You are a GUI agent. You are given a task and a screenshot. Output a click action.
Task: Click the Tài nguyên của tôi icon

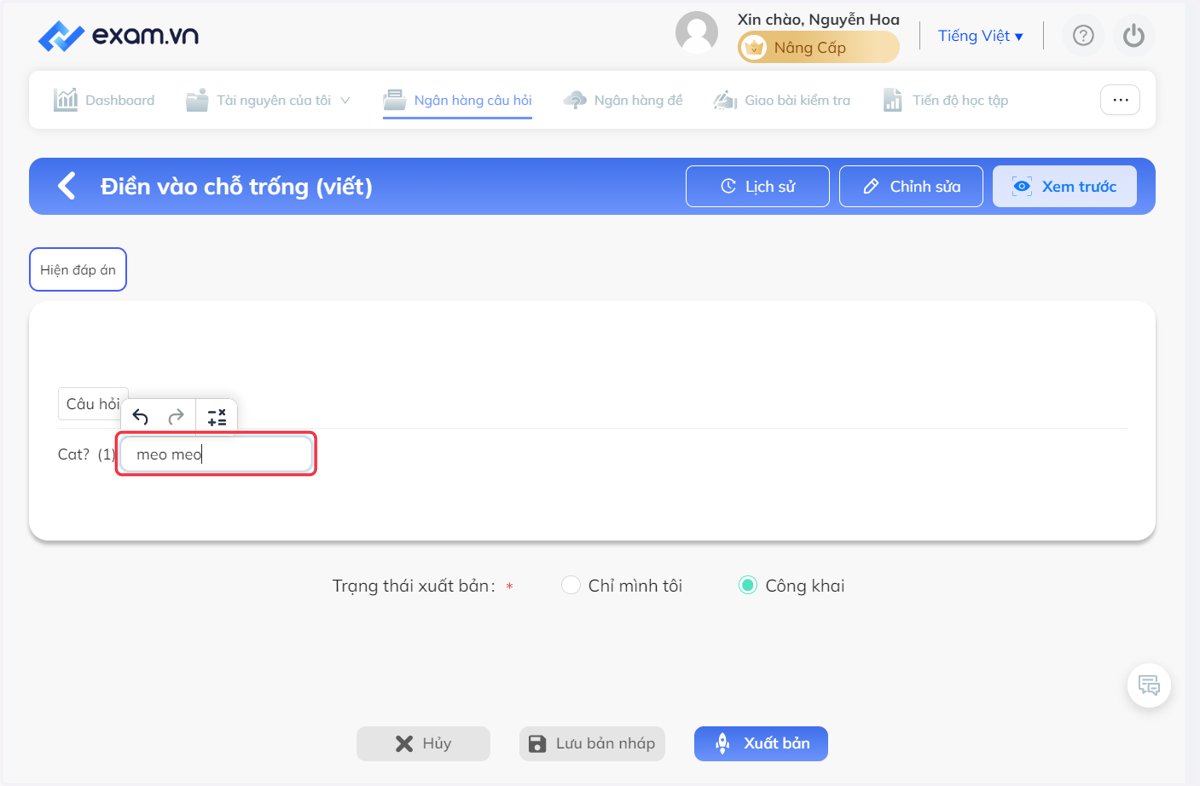197,100
